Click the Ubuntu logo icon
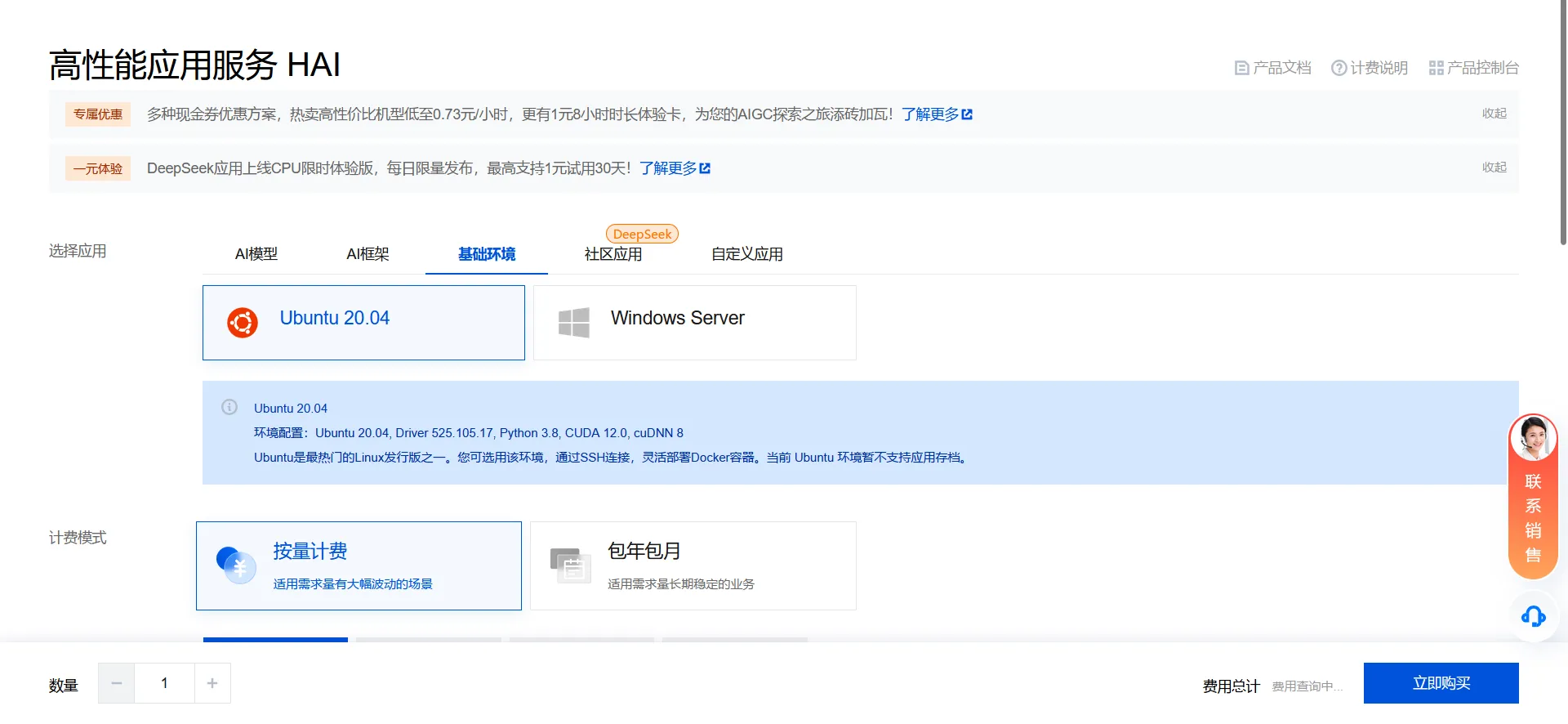 click(x=243, y=323)
